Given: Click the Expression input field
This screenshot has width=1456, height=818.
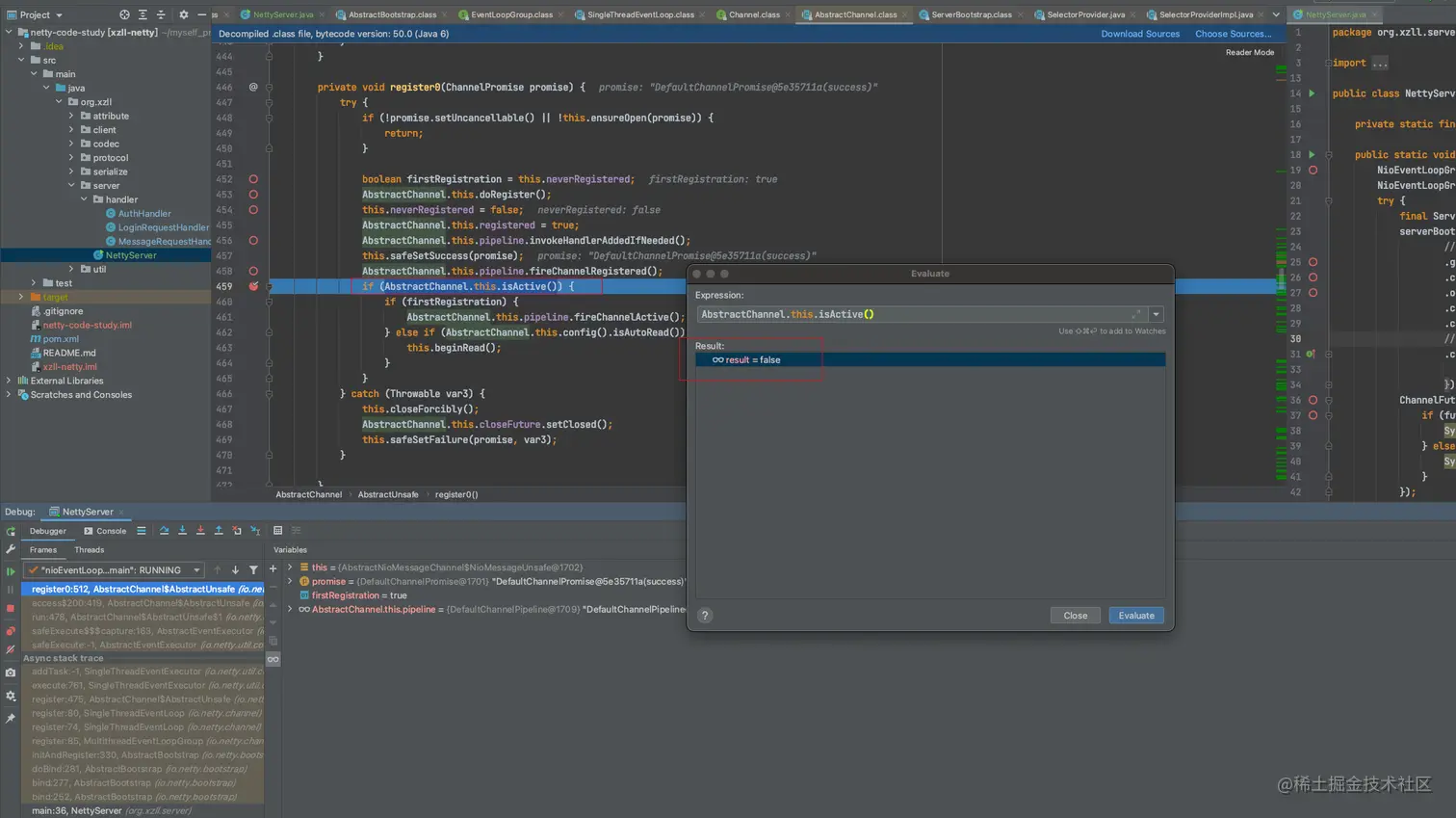Looking at the screenshot, I should pyautogui.click(x=915, y=314).
